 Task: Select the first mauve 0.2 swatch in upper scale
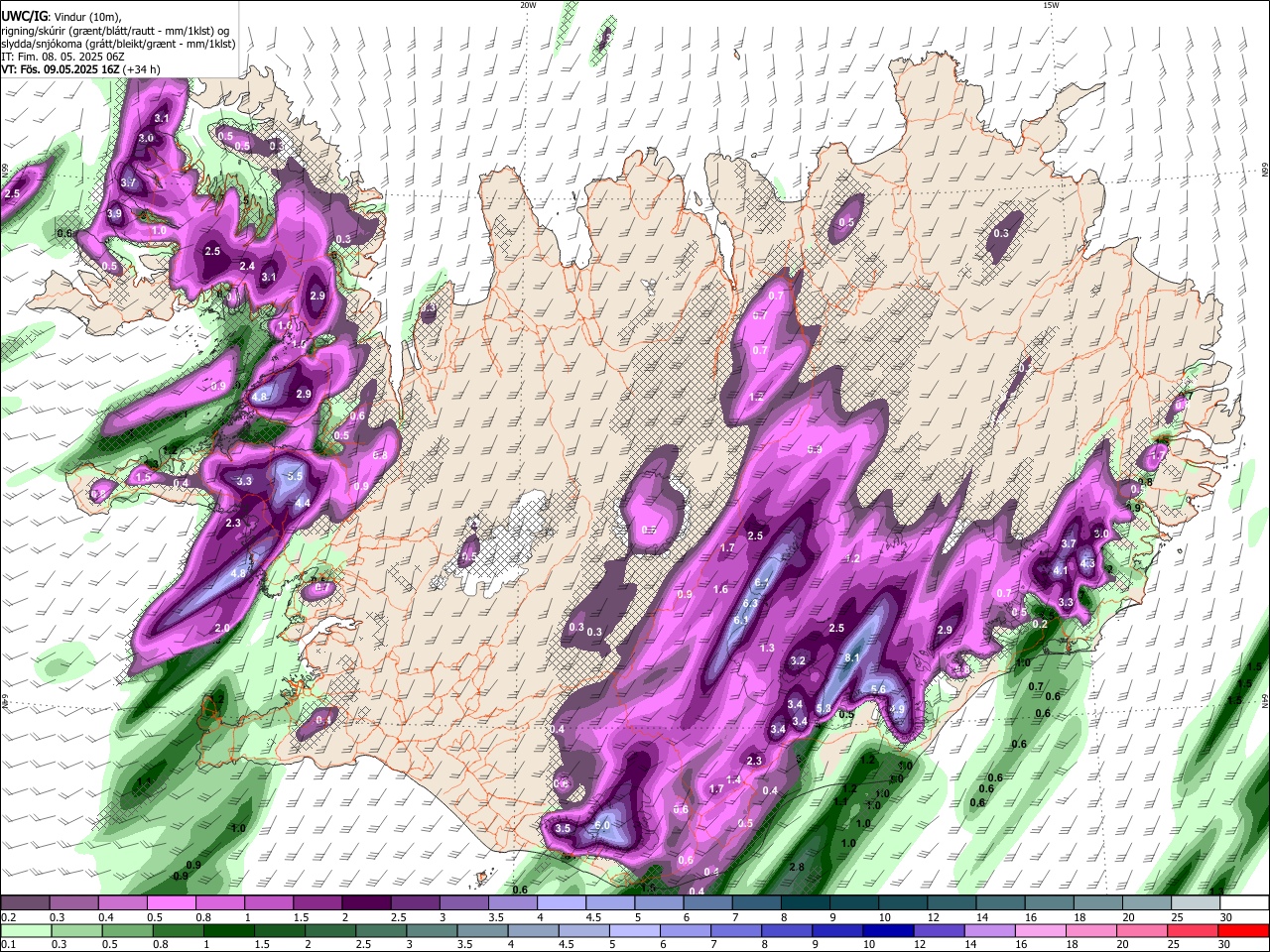(x=26, y=903)
